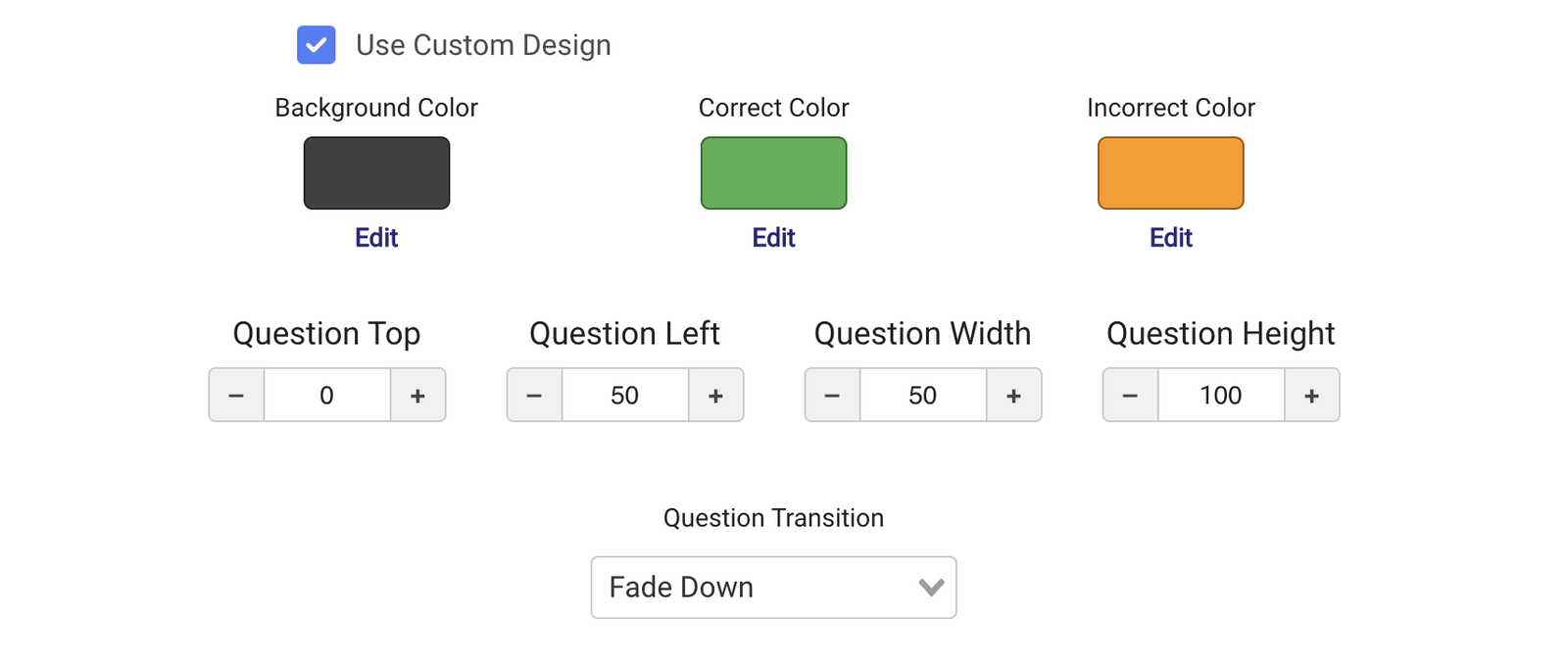The image size is (1568, 663).
Task: Edit the Correct Color
Action: pyautogui.click(x=773, y=238)
